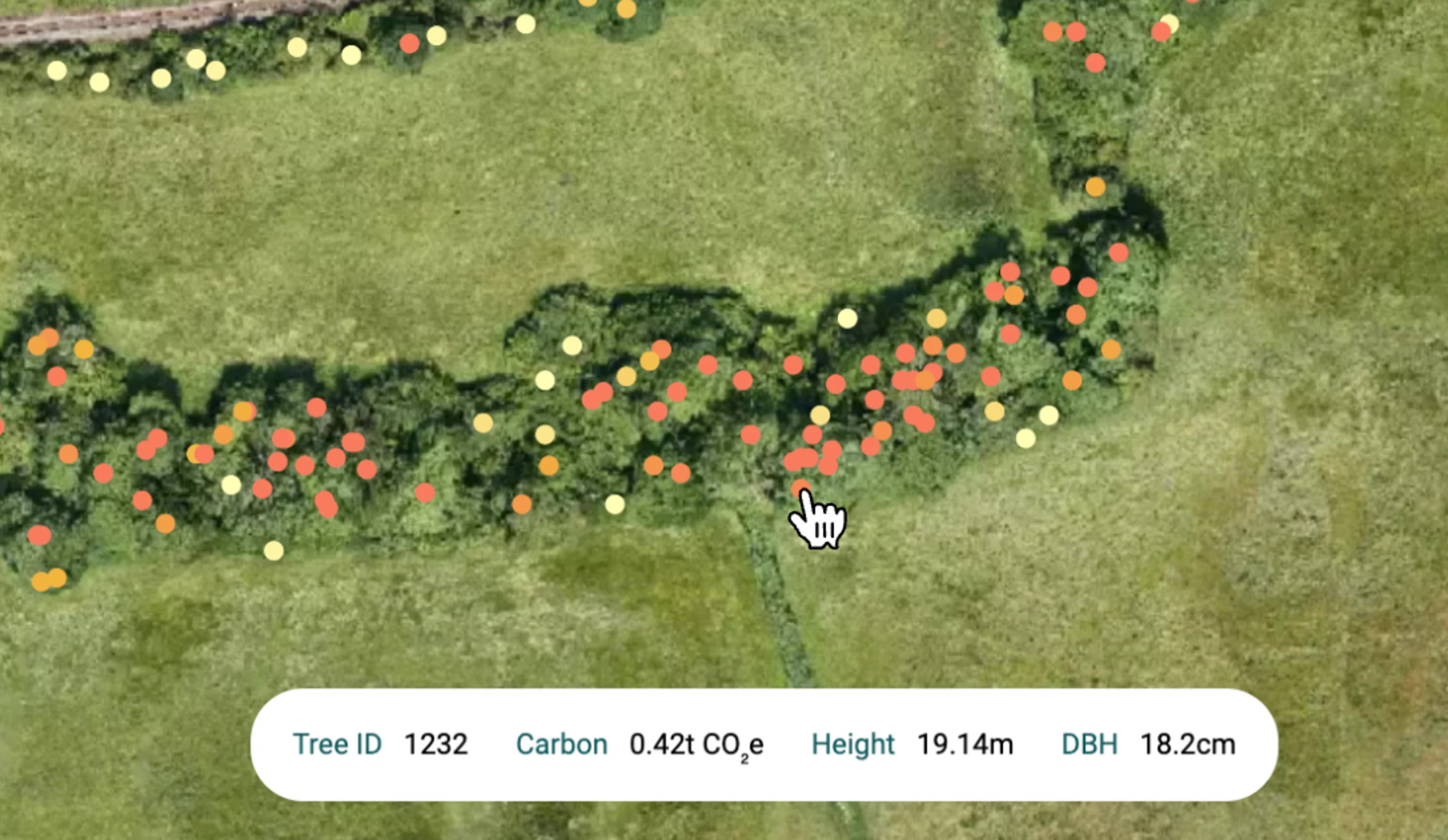The height and width of the screenshot is (840, 1448).
Task: Click the DBH label in the info bar
Action: tap(1089, 744)
